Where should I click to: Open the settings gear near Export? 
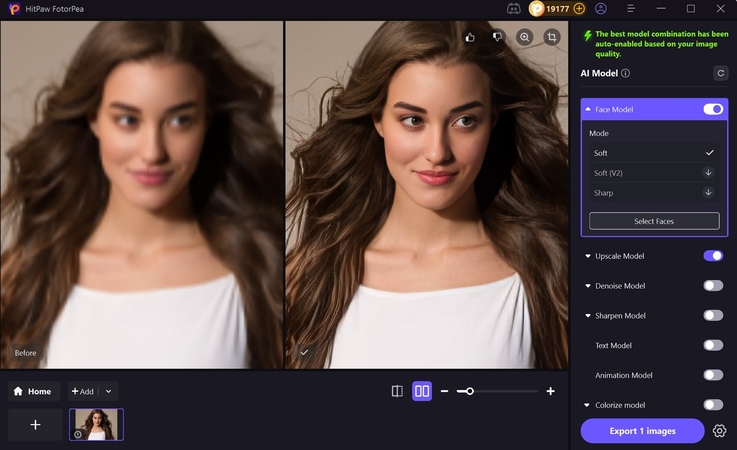720,431
